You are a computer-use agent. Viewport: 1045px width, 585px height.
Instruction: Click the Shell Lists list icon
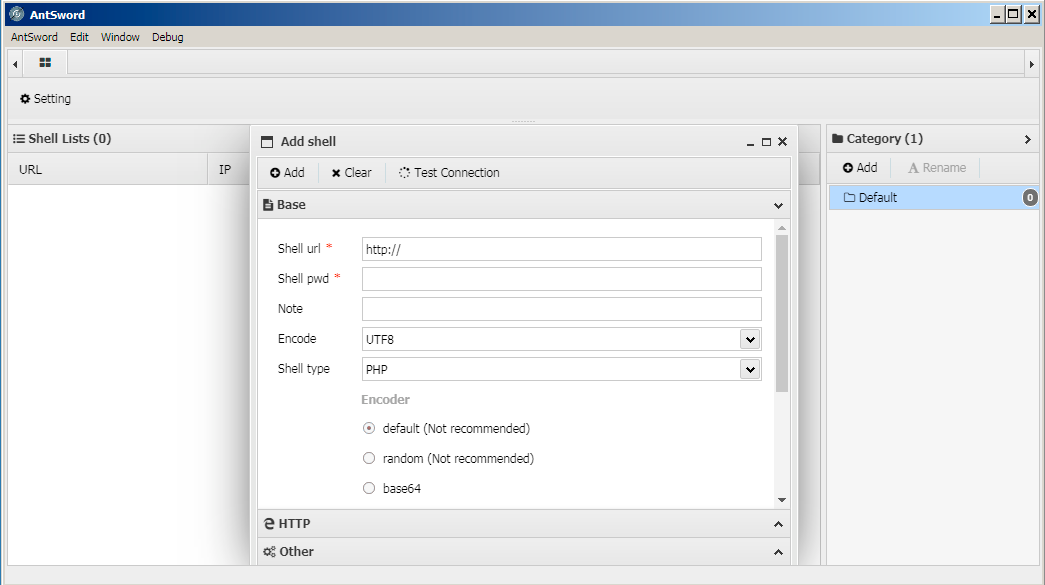click(x=19, y=139)
